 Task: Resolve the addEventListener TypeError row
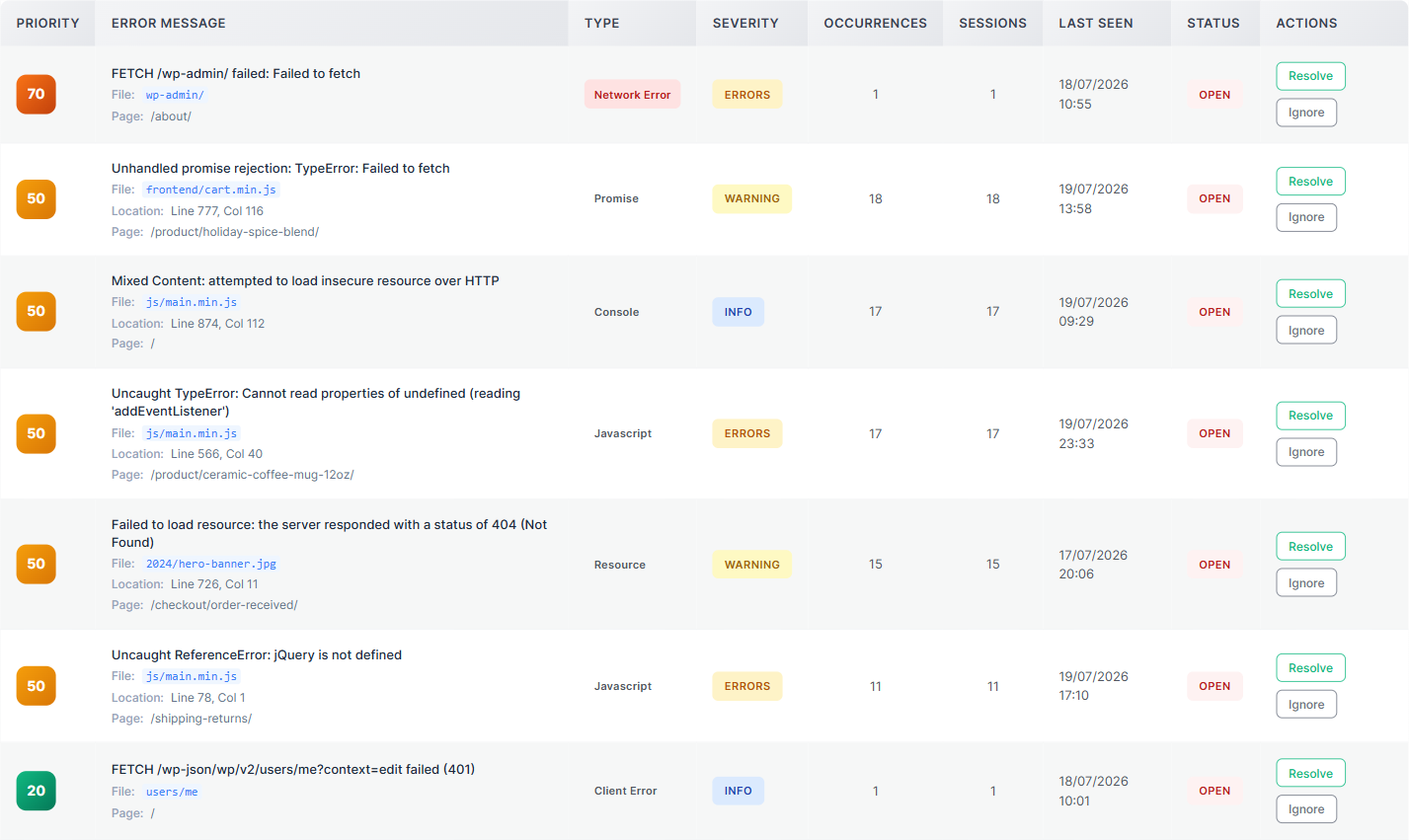1310,416
